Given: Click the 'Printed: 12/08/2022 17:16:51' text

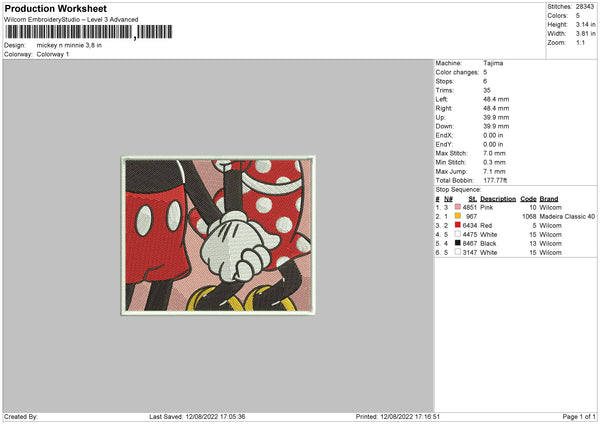Looking at the screenshot, I should (398, 416).
